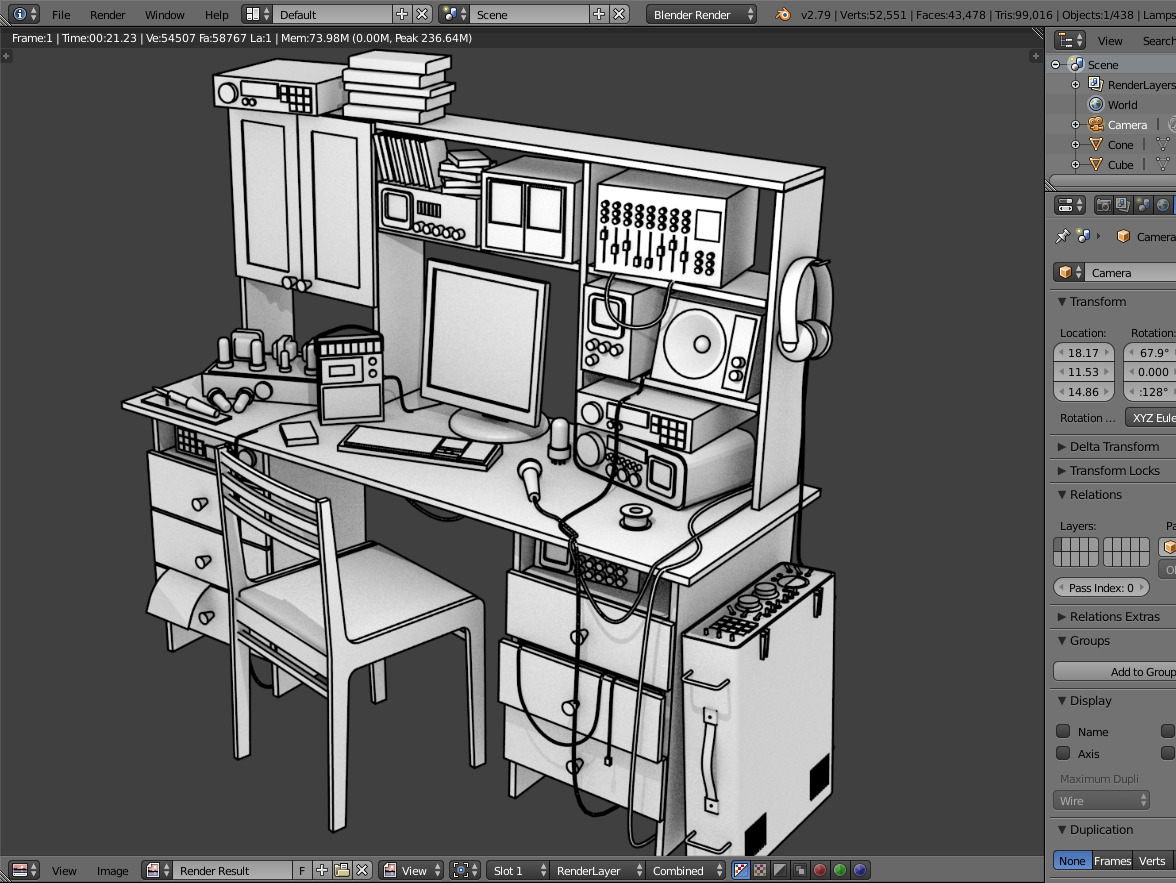Unlink the Render Result image
This screenshot has height=883, width=1176.
(x=362, y=870)
